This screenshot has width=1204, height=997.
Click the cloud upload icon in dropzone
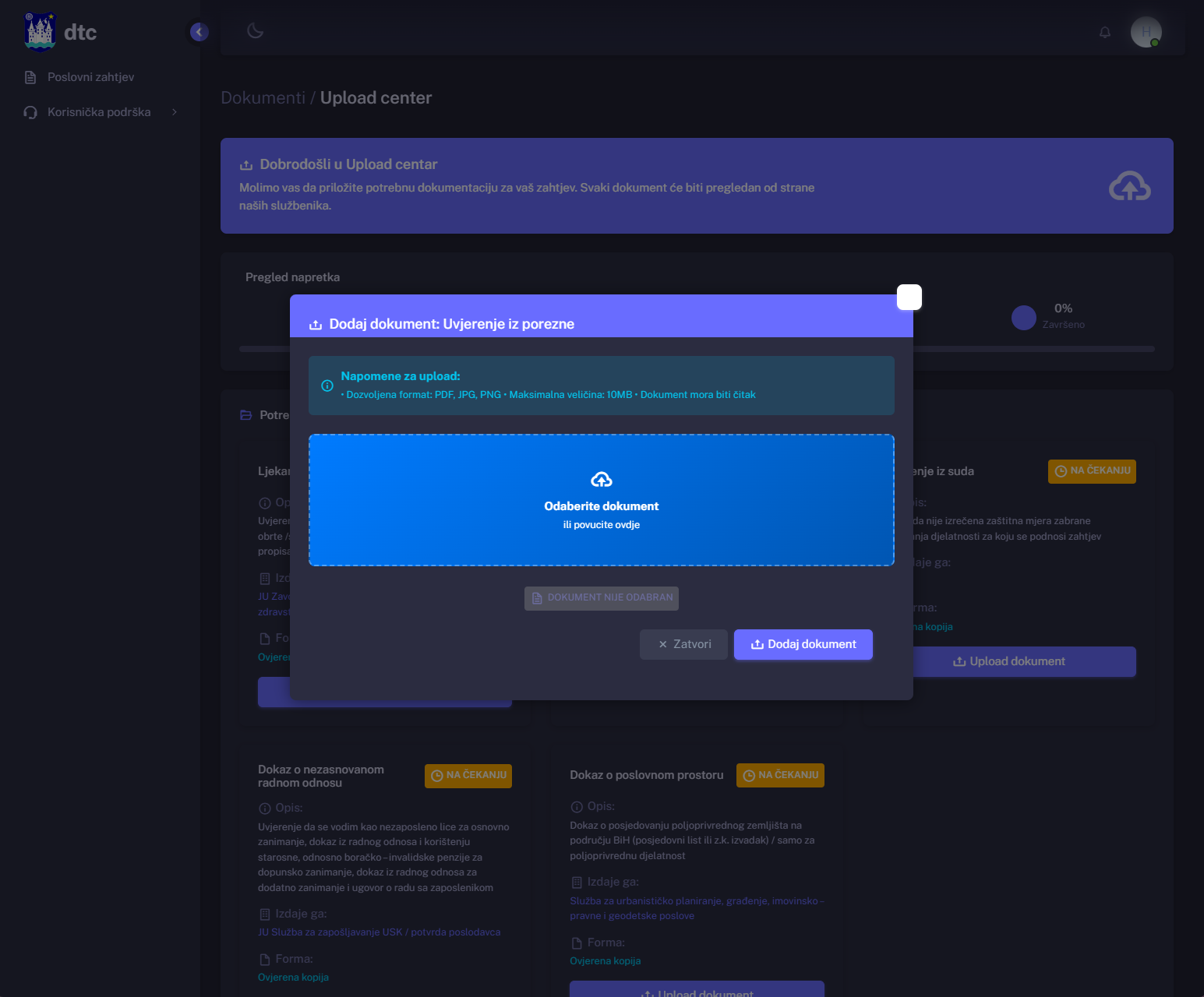click(x=601, y=480)
